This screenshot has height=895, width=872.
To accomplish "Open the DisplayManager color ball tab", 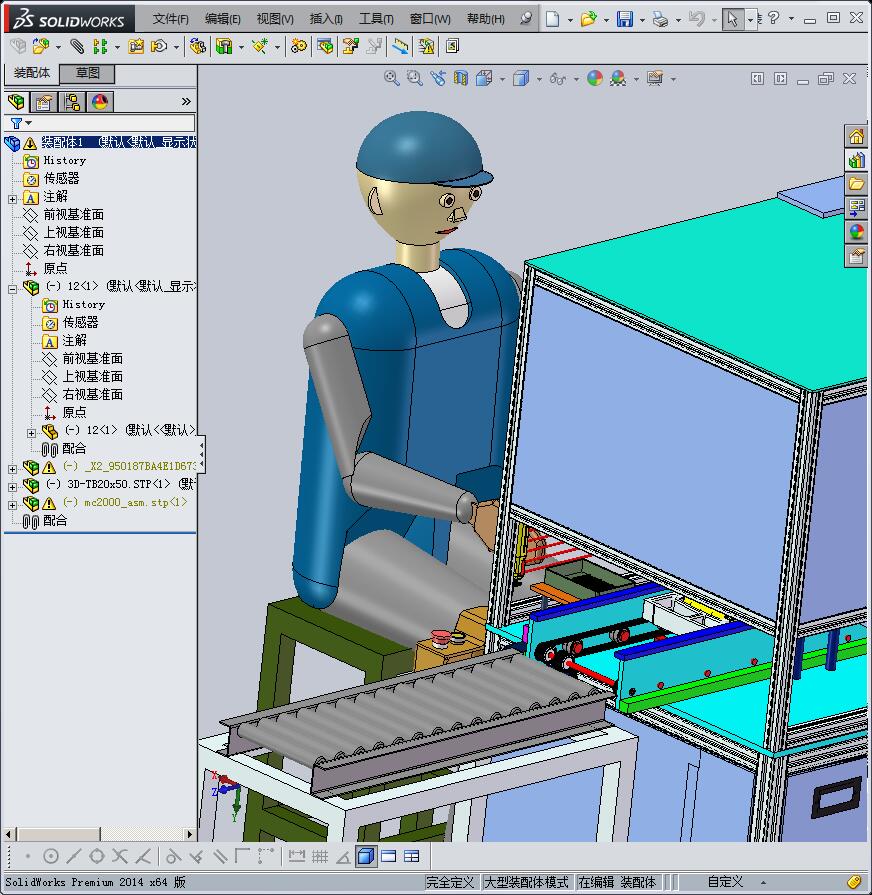I will tap(100, 102).
